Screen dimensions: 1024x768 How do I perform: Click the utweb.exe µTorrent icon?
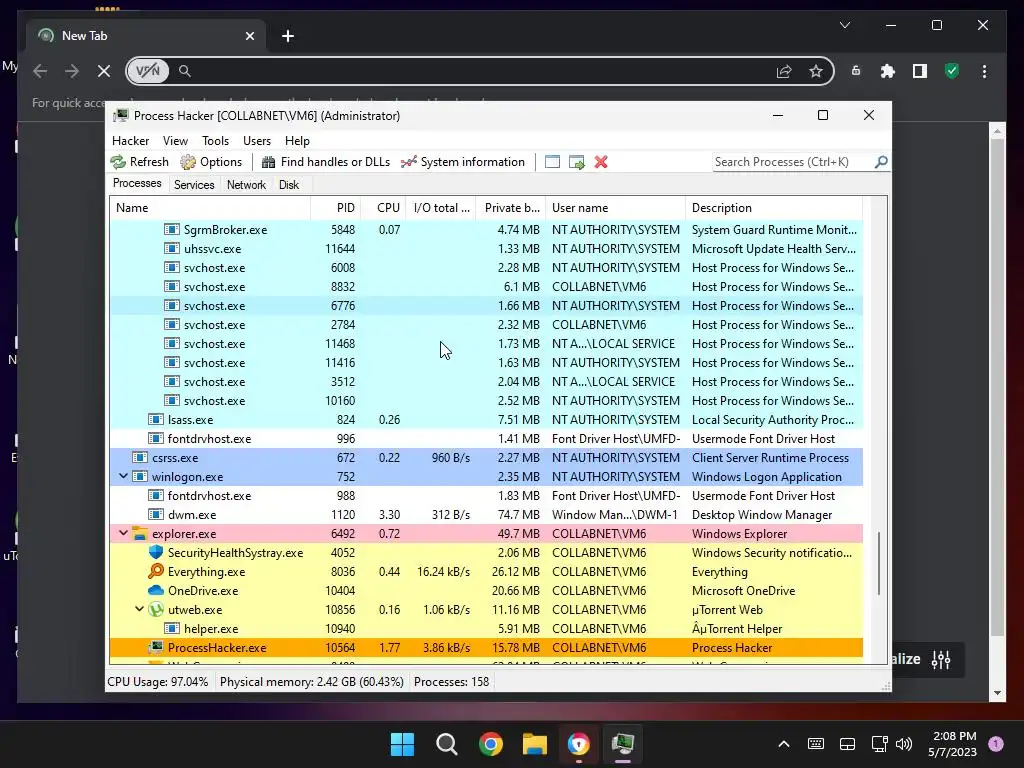[155, 609]
